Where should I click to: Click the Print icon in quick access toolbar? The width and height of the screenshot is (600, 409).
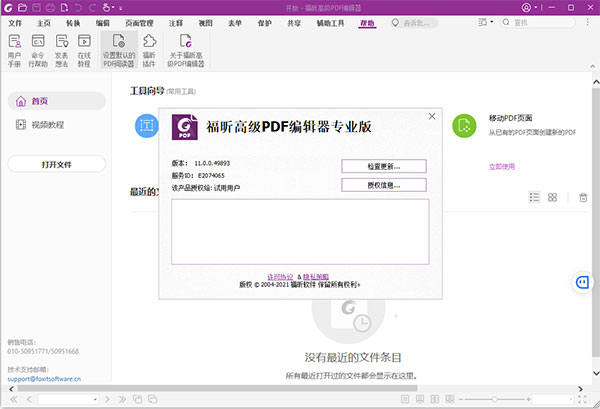(50, 7)
